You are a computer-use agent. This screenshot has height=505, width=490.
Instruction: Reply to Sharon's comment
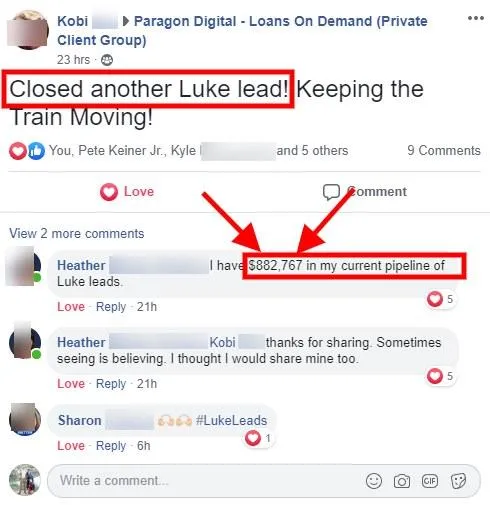(x=111, y=446)
